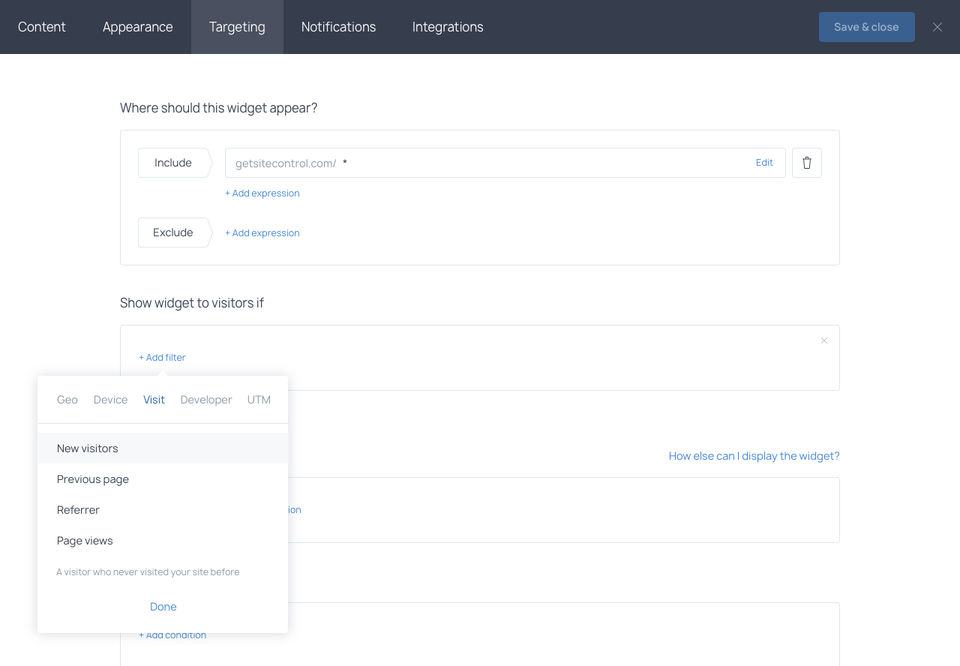The width and height of the screenshot is (960, 666).
Task: Click Save & close button
Action: tap(866, 27)
